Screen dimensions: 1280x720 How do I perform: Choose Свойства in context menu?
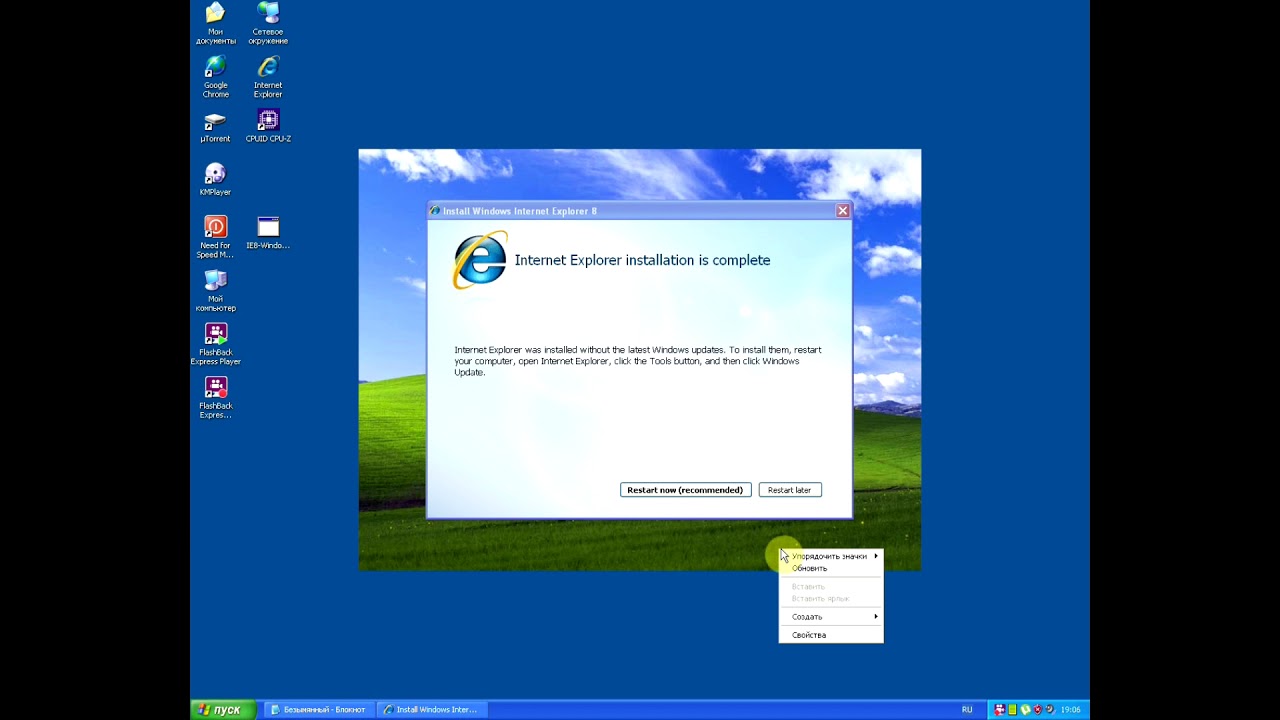[x=831, y=635]
